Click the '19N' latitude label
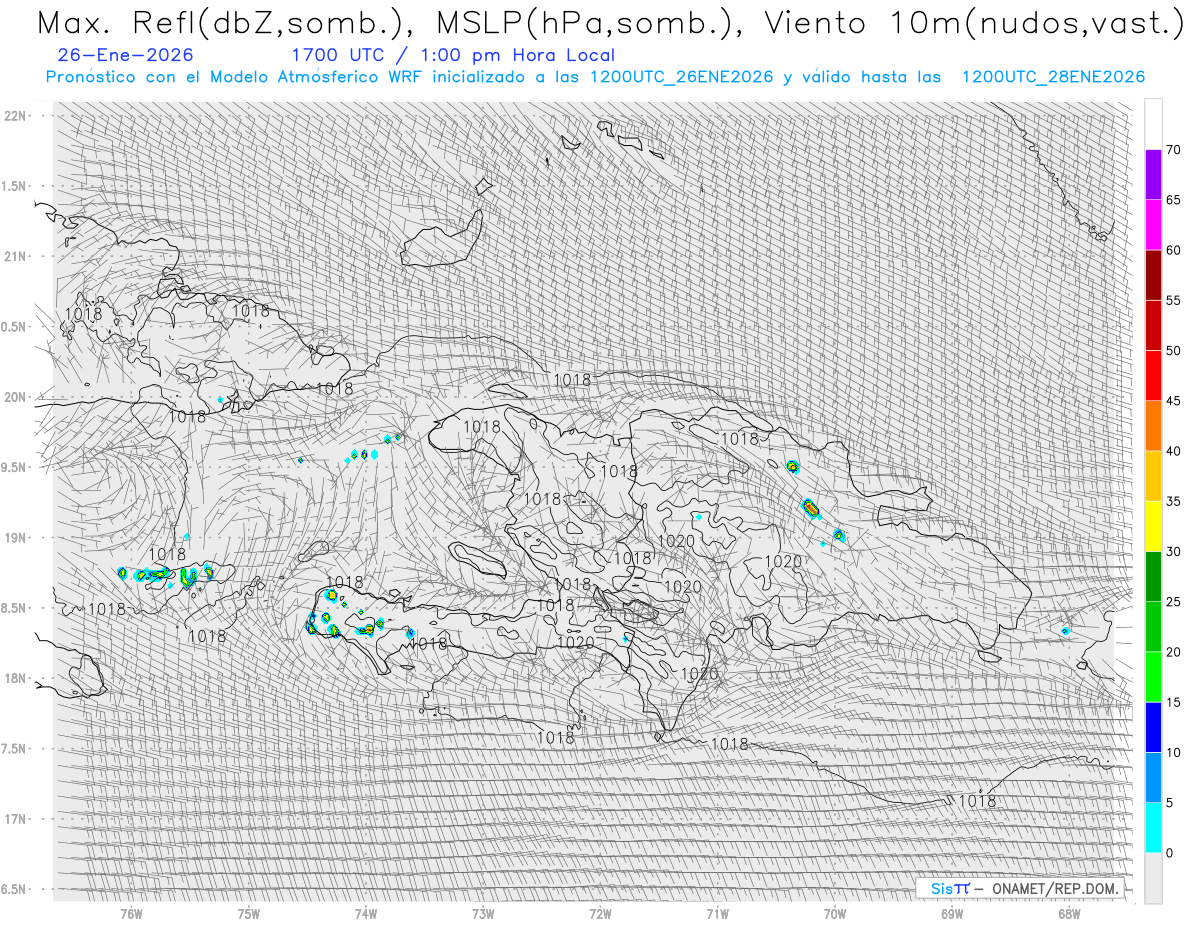Screen dimensions: 1200x927 (15, 537)
